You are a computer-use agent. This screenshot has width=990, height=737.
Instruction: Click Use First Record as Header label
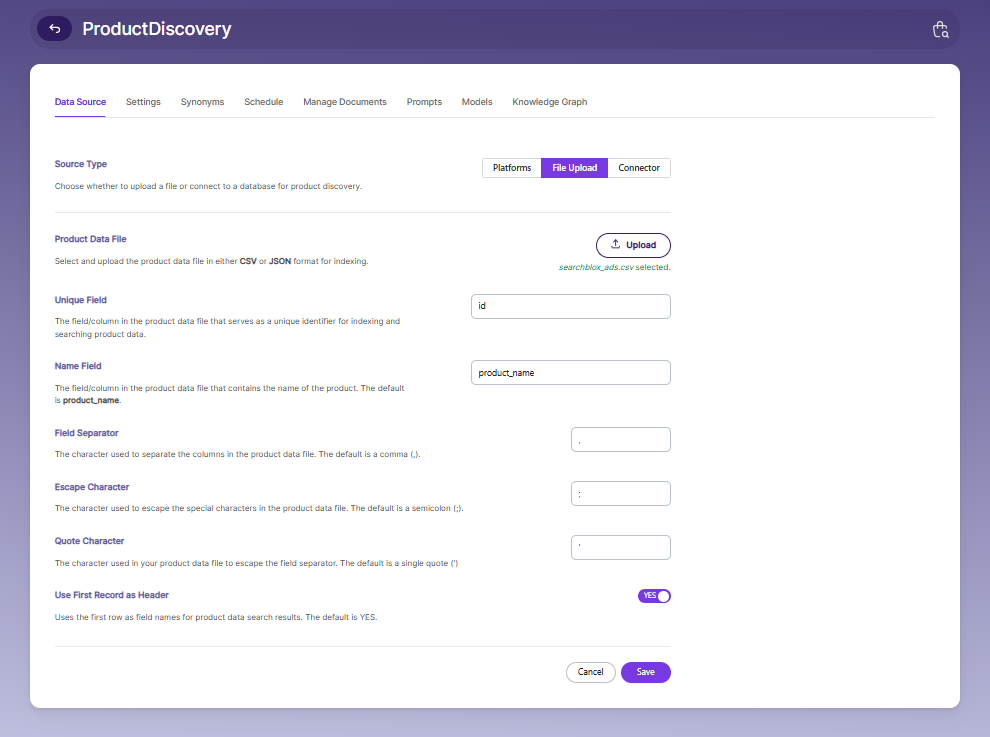112,595
